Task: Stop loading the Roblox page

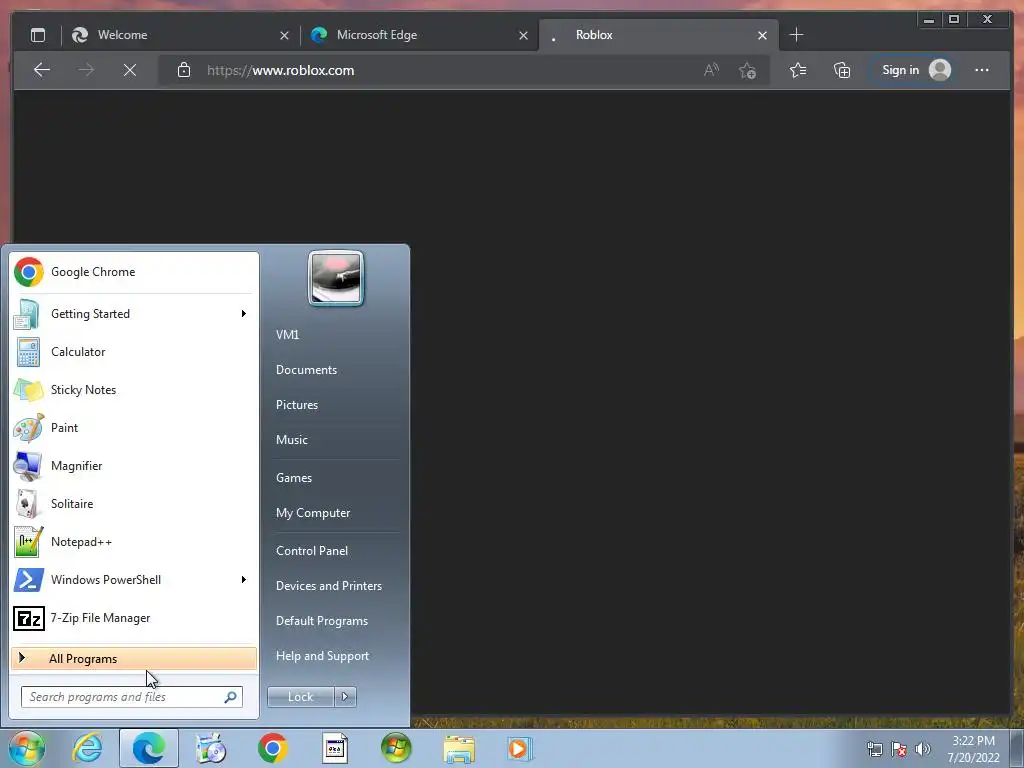Action: 130,70
